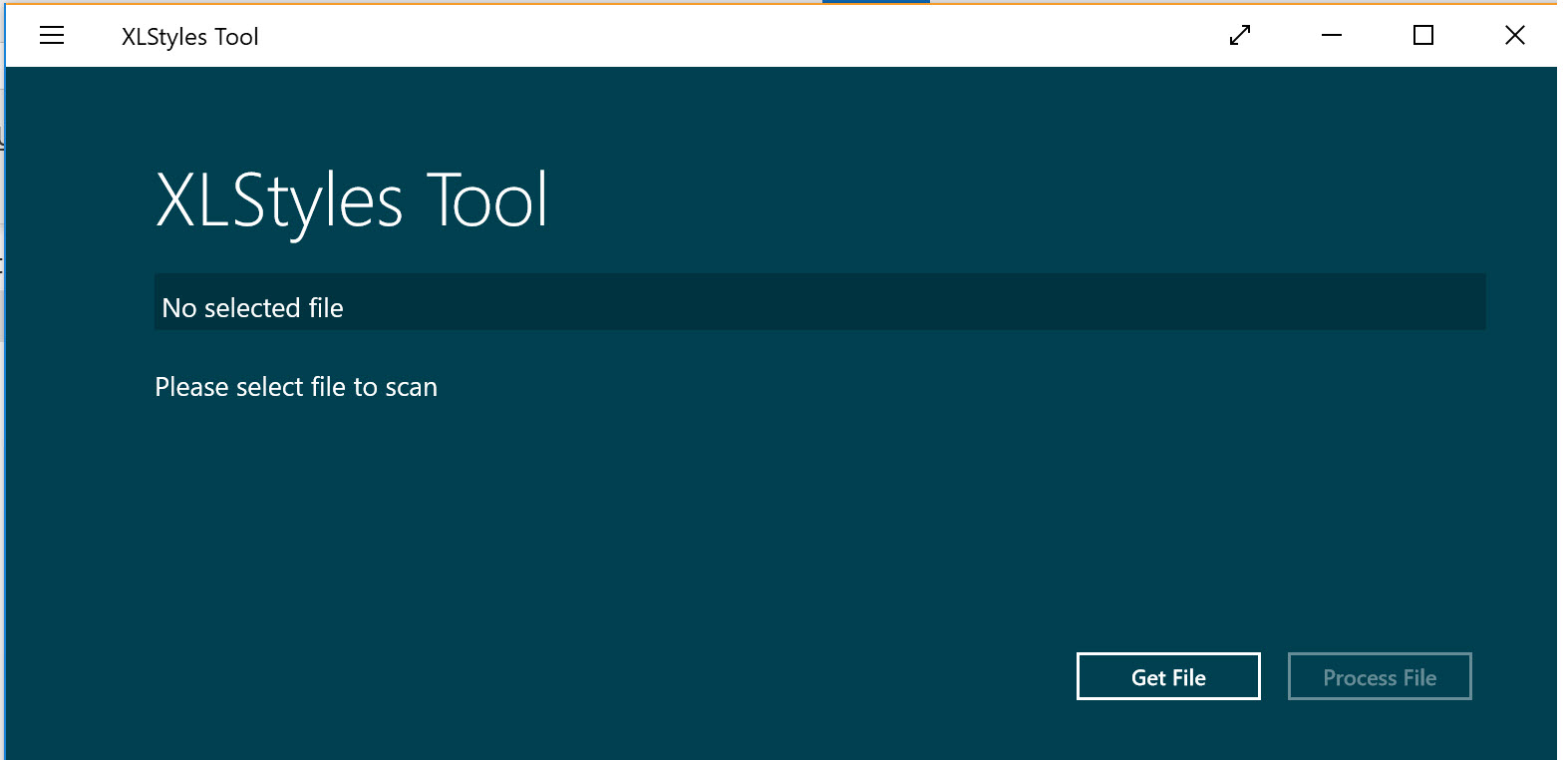The image size is (1568, 760).
Task: Maximize the XLStyles Tool window
Action: (x=1423, y=36)
